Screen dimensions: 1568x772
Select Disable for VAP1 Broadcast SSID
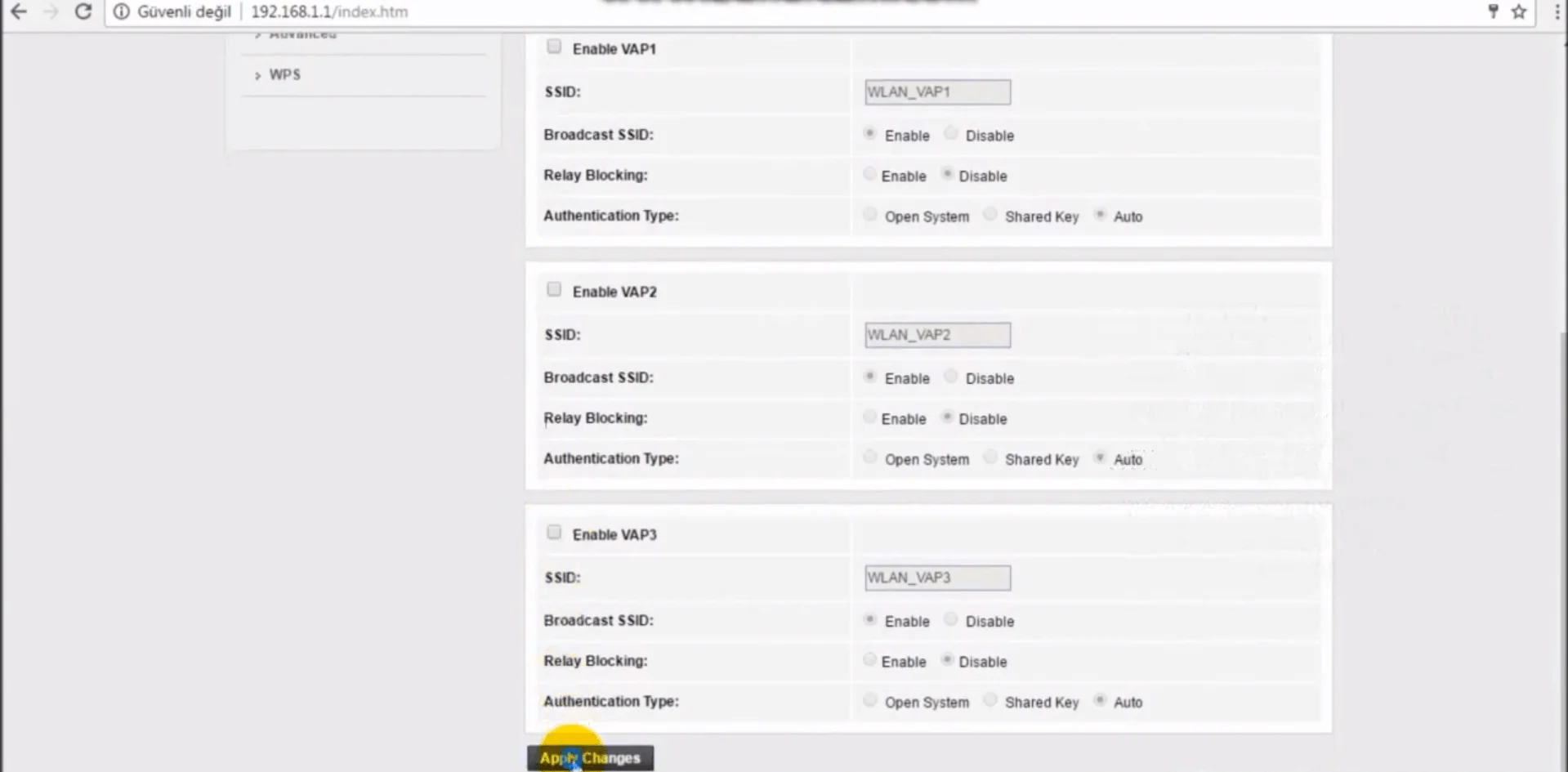(951, 133)
